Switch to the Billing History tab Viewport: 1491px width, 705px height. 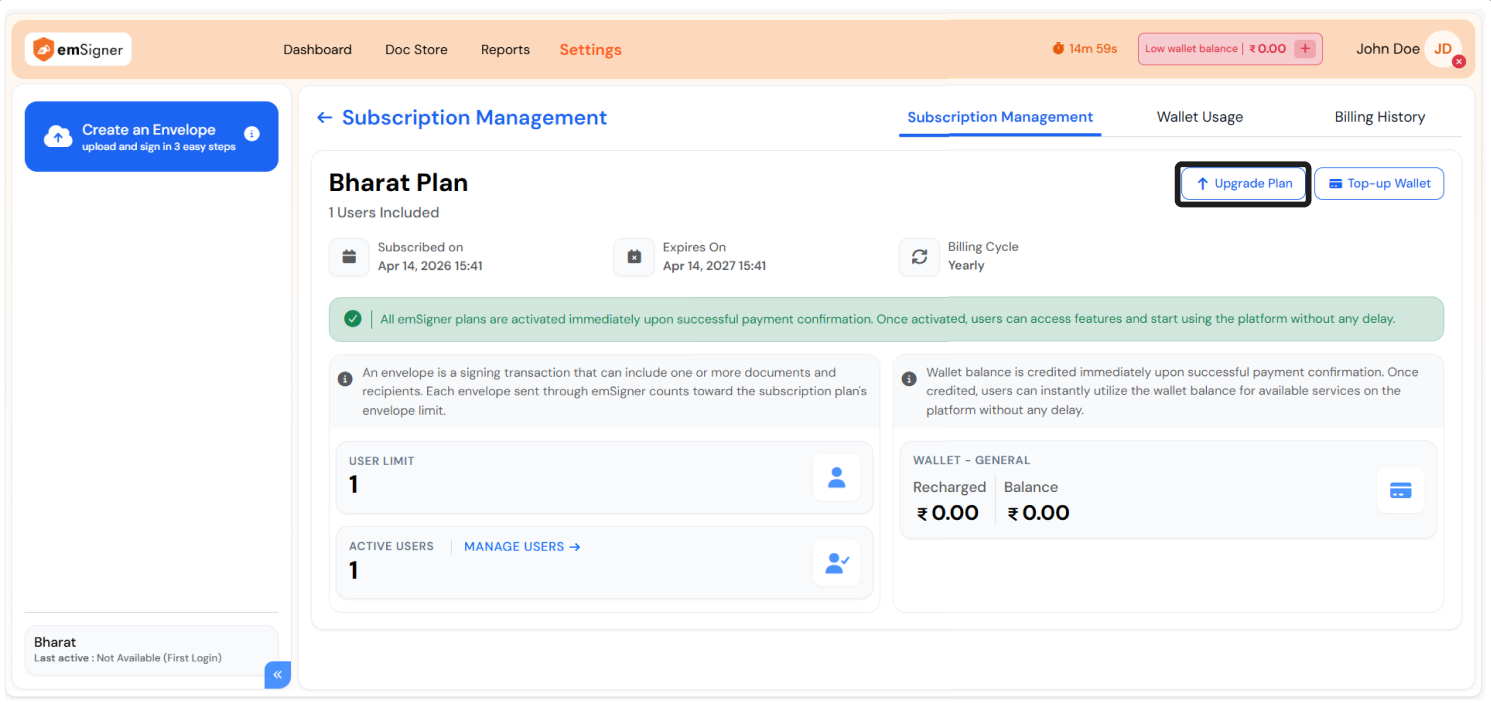tap(1379, 117)
